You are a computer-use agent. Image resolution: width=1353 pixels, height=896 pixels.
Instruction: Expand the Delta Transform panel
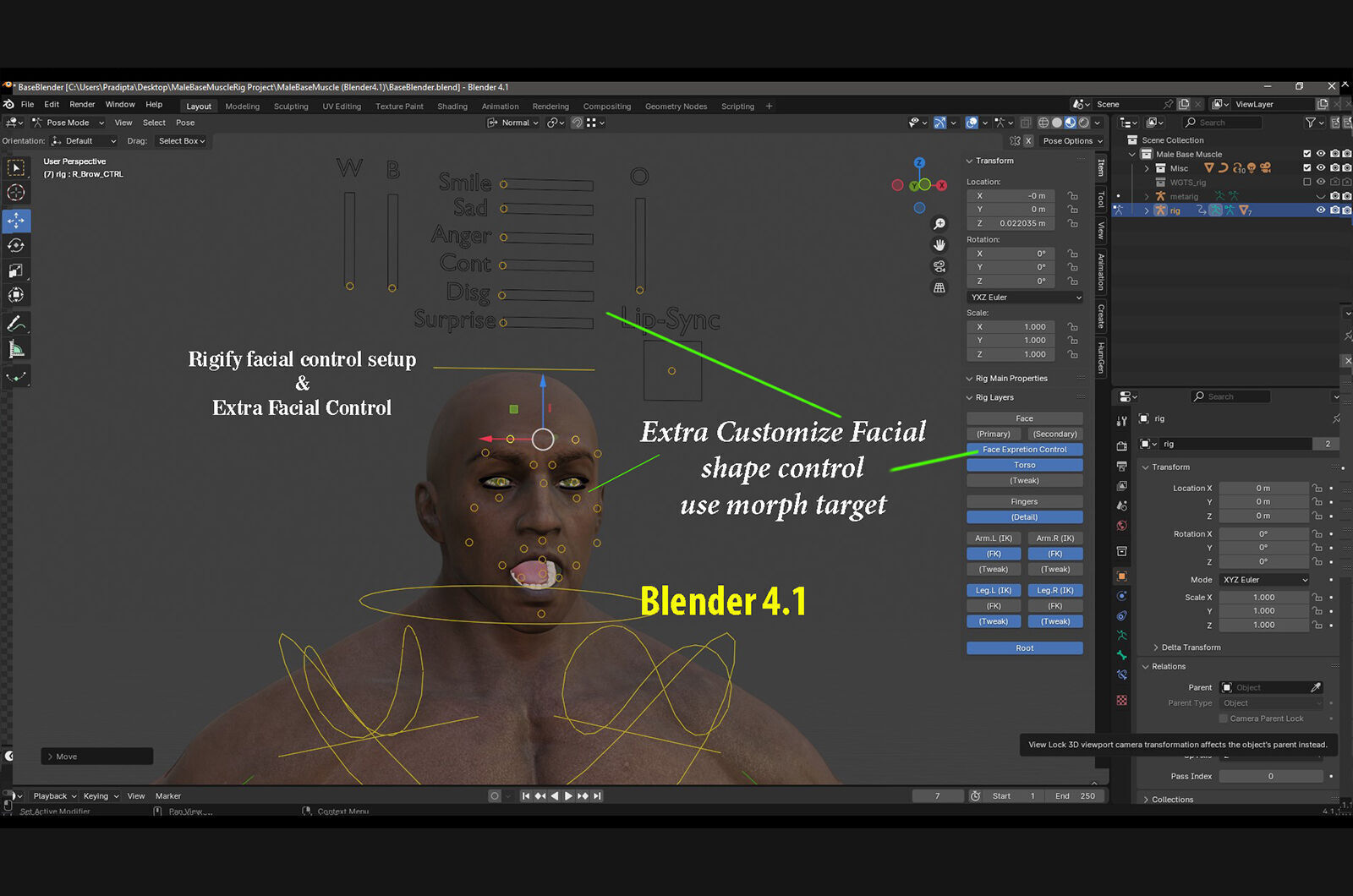1190,647
